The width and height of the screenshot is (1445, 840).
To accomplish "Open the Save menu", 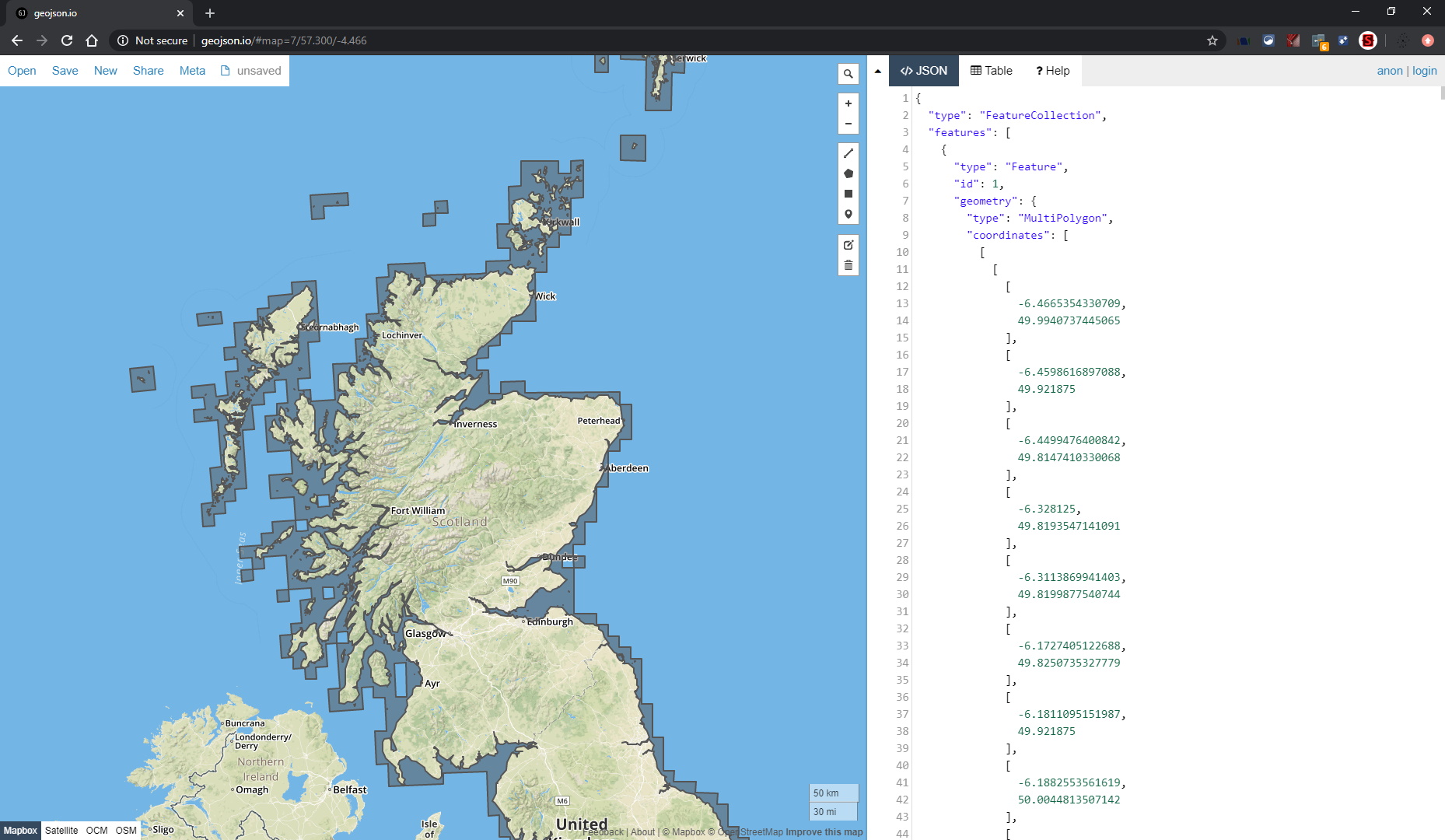I will point(65,71).
